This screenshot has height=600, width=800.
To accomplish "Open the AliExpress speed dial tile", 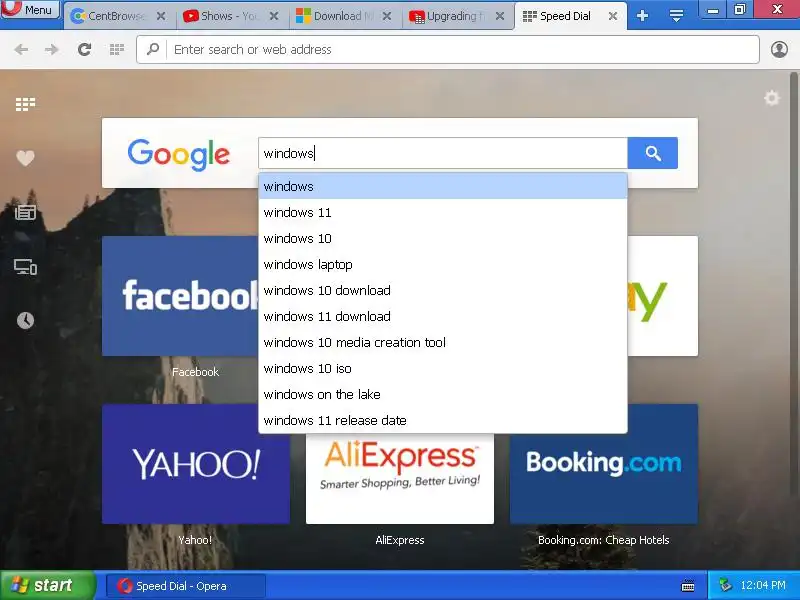I will tap(400, 479).
